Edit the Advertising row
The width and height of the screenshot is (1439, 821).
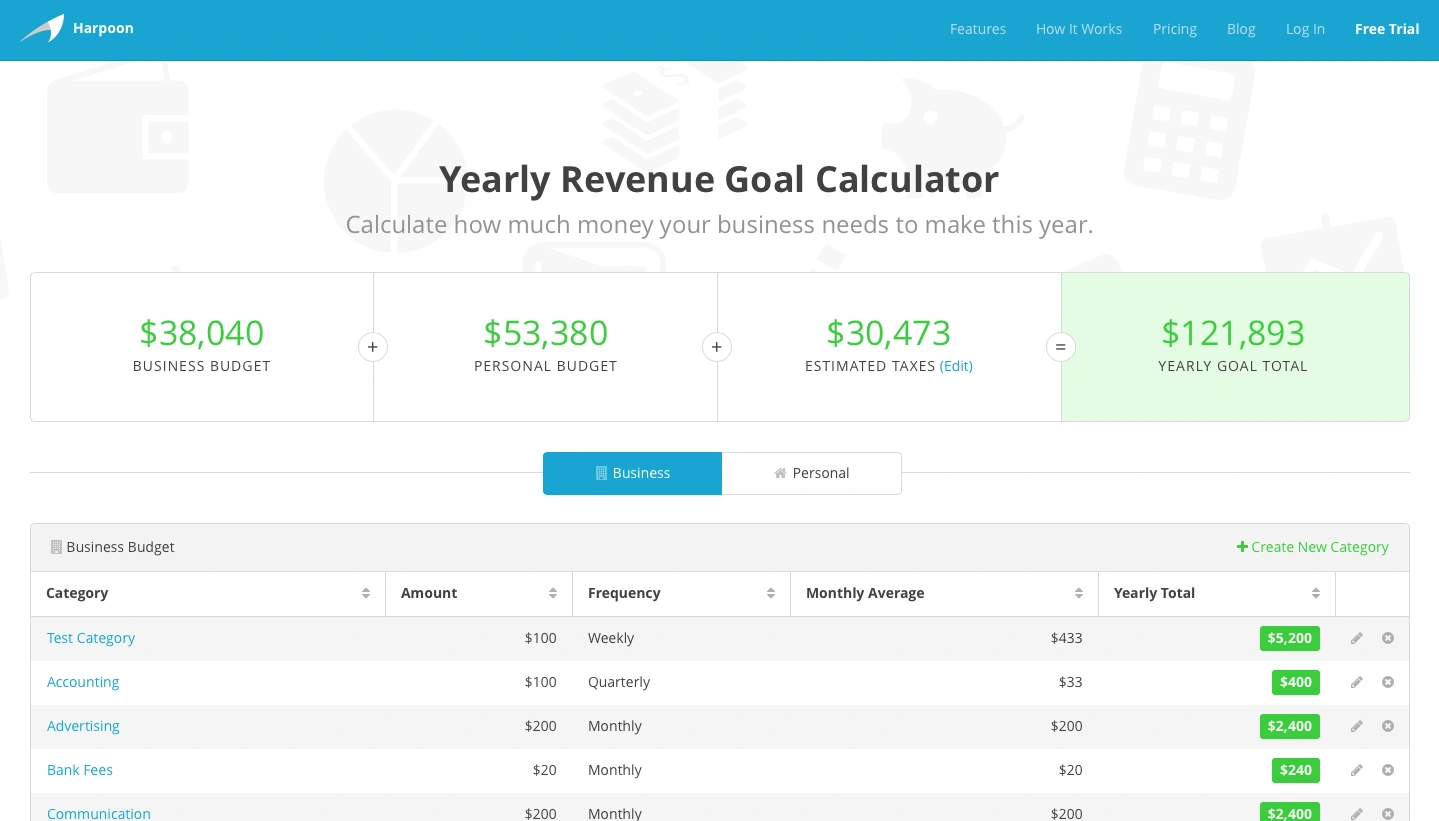click(1357, 726)
